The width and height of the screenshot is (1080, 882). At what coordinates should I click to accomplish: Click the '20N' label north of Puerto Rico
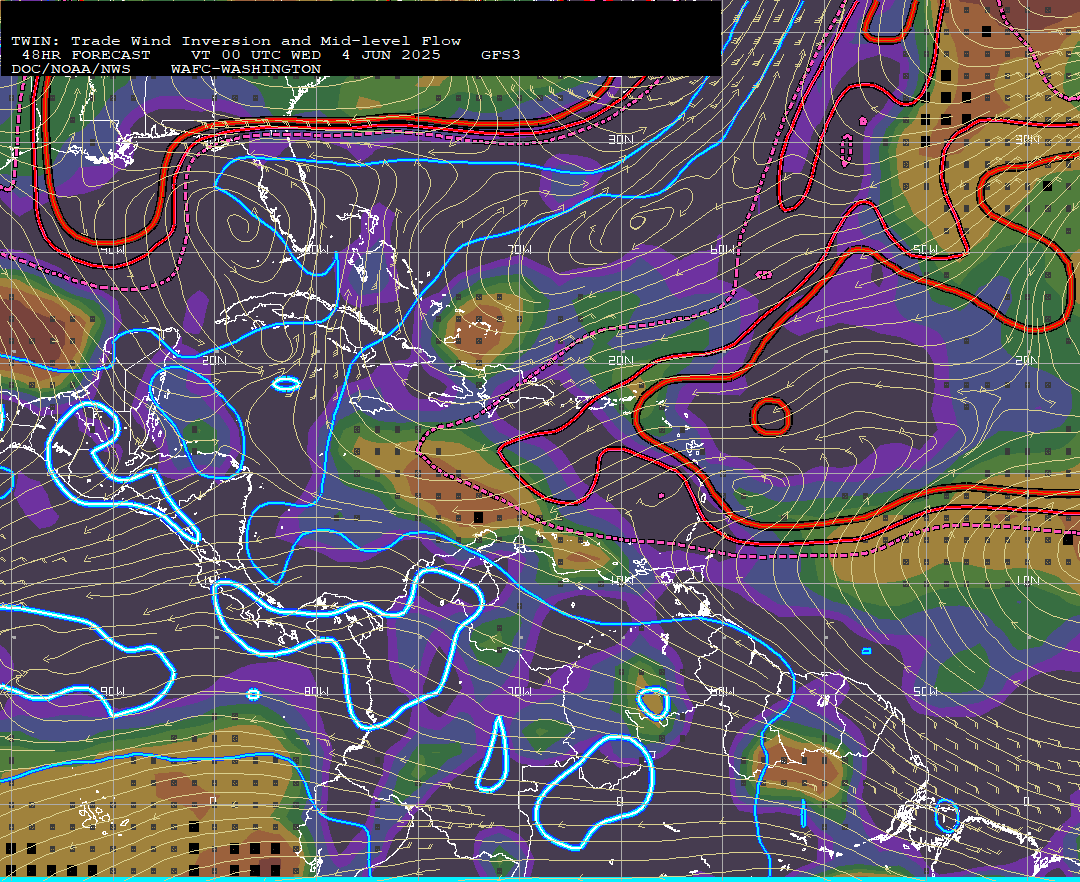pos(621,360)
